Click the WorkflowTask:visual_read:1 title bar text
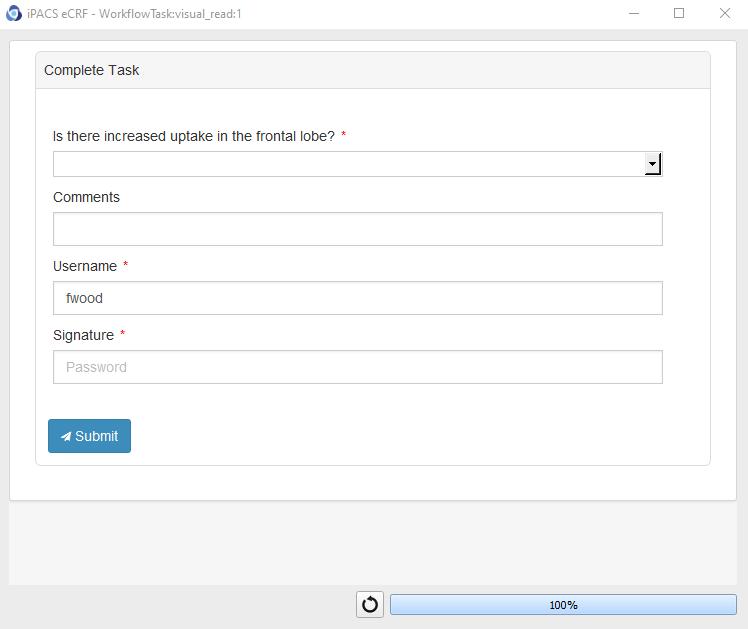 (170, 14)
